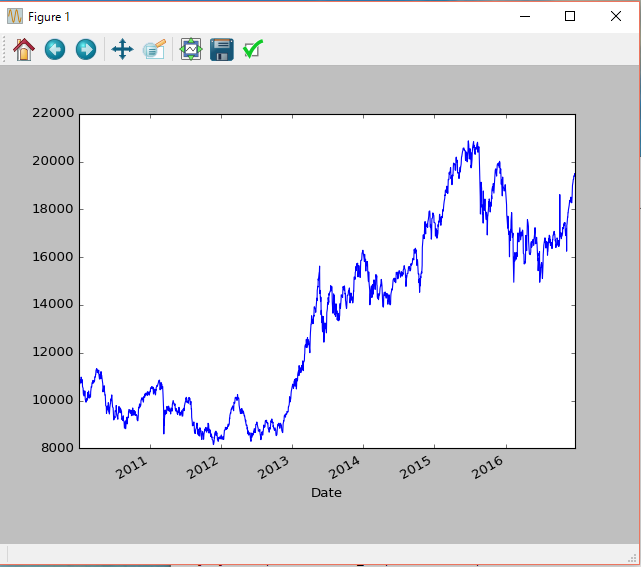Click the 14000 y-axis tick label
641x567 pixels.
53,304
